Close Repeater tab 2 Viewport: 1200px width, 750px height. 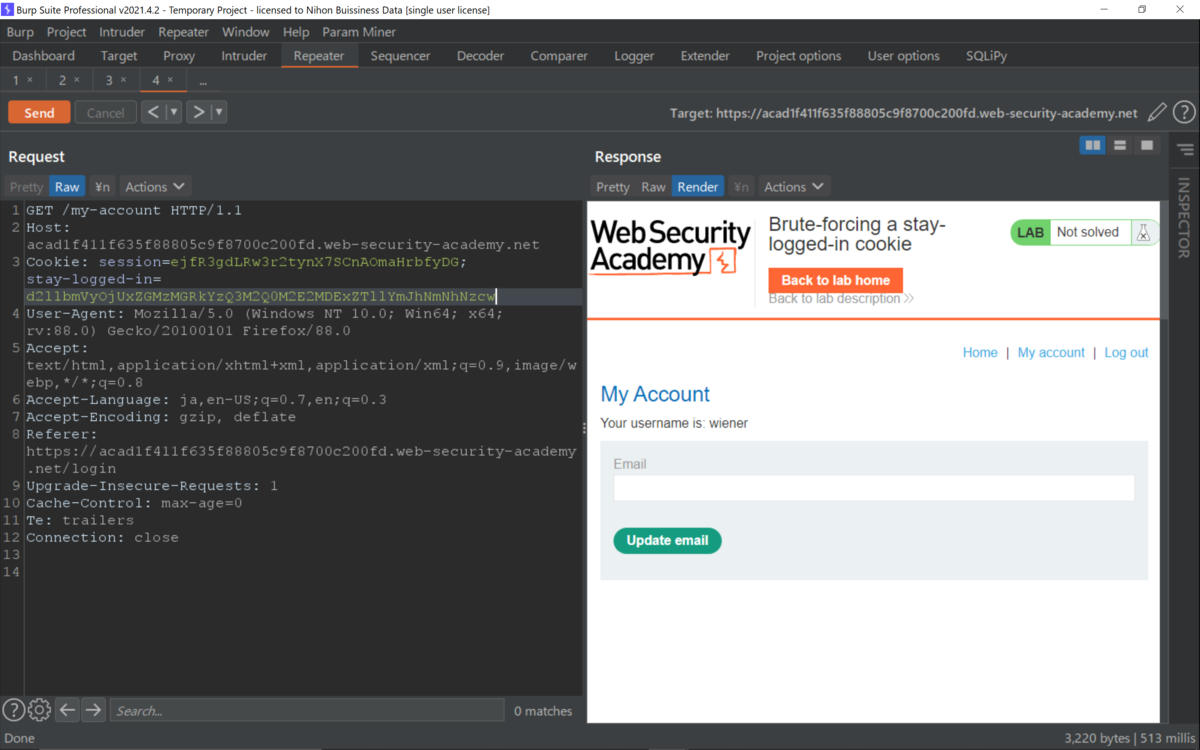coord(76,80)
